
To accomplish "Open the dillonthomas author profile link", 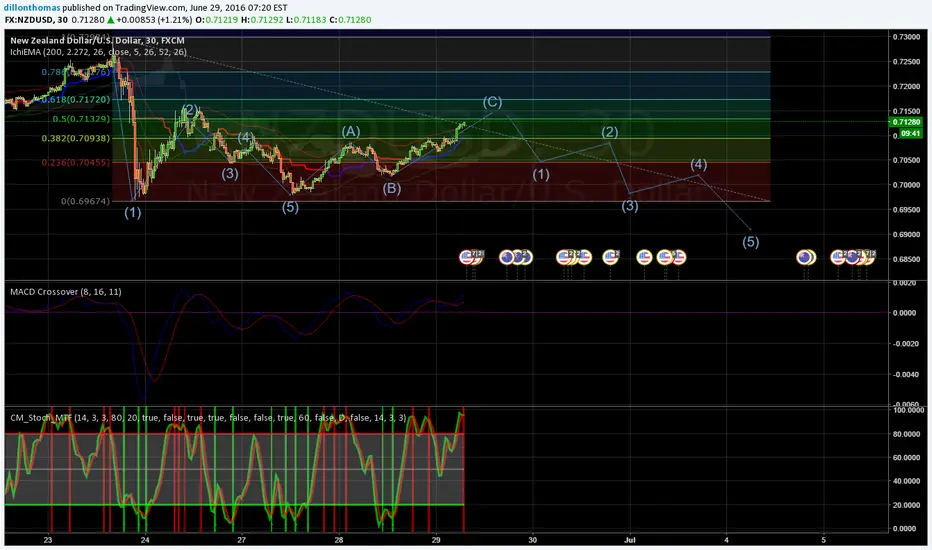I will 32,8.
